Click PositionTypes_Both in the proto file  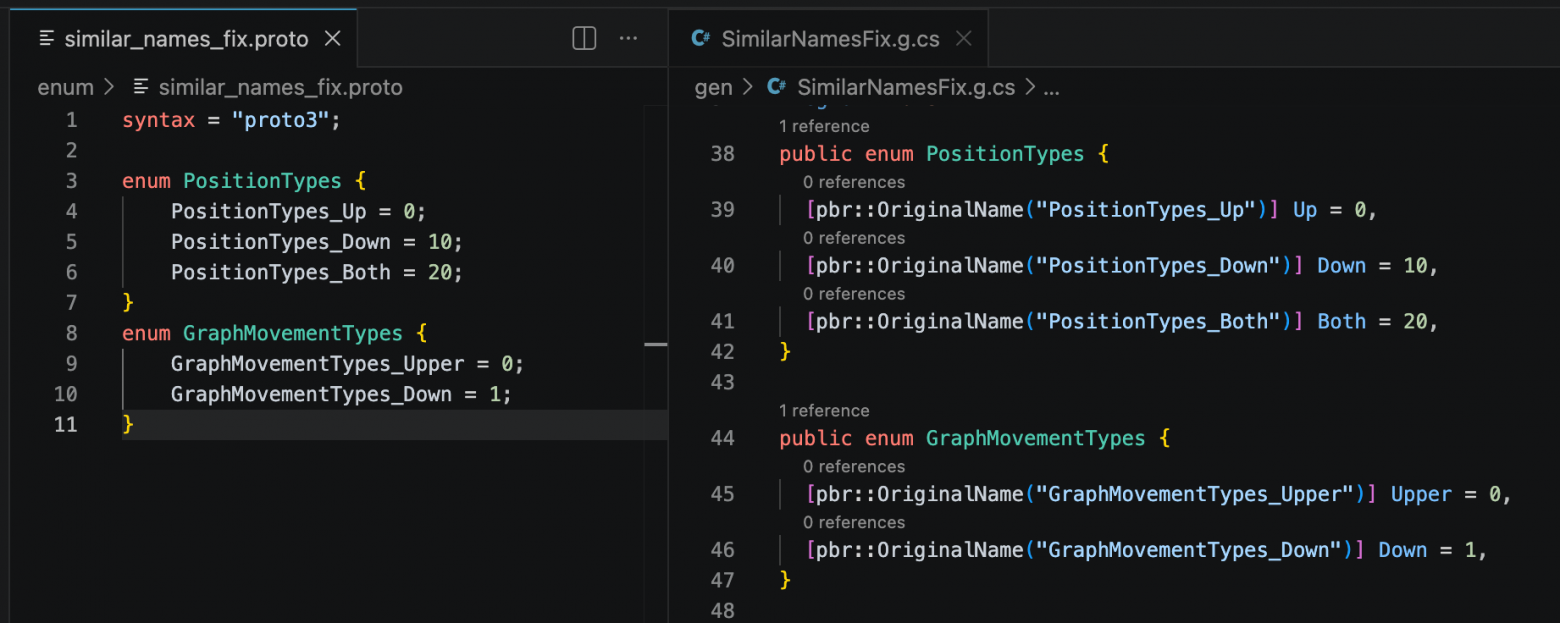(x=281, y=272)
